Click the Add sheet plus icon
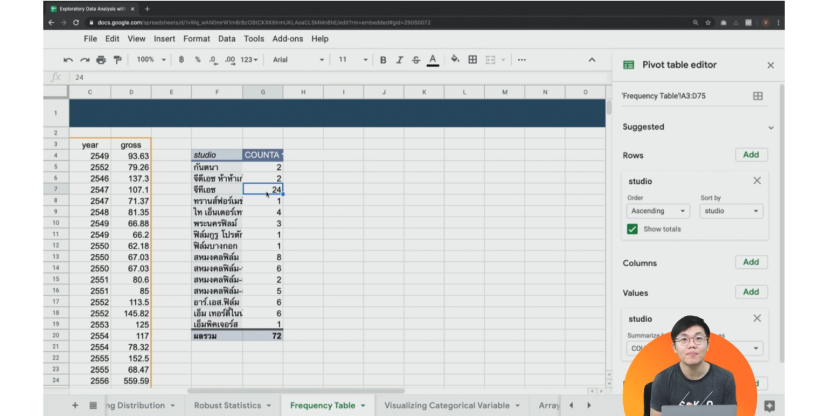 point(75,405)
